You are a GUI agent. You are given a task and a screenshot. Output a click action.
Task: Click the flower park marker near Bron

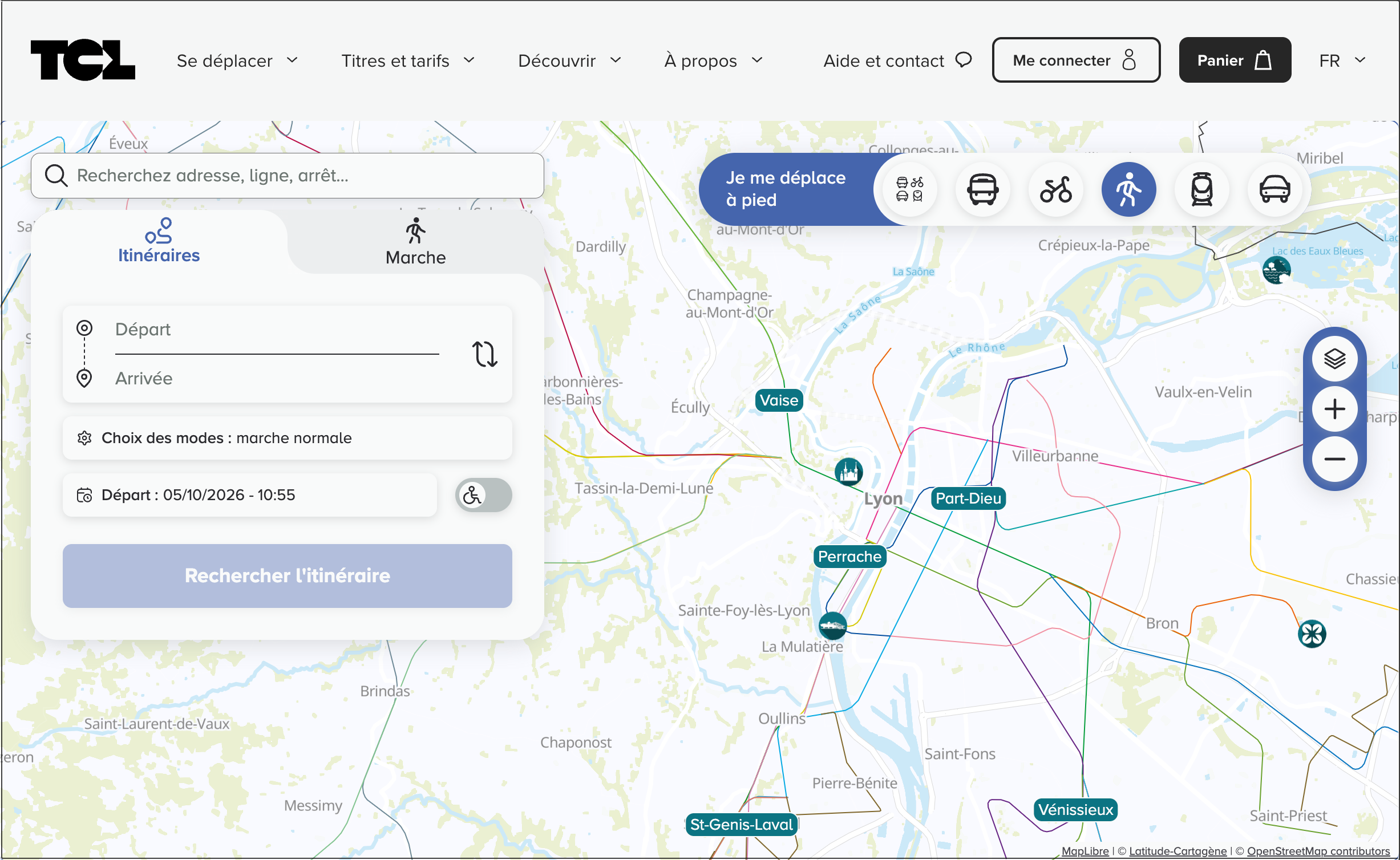point(1312,634)
